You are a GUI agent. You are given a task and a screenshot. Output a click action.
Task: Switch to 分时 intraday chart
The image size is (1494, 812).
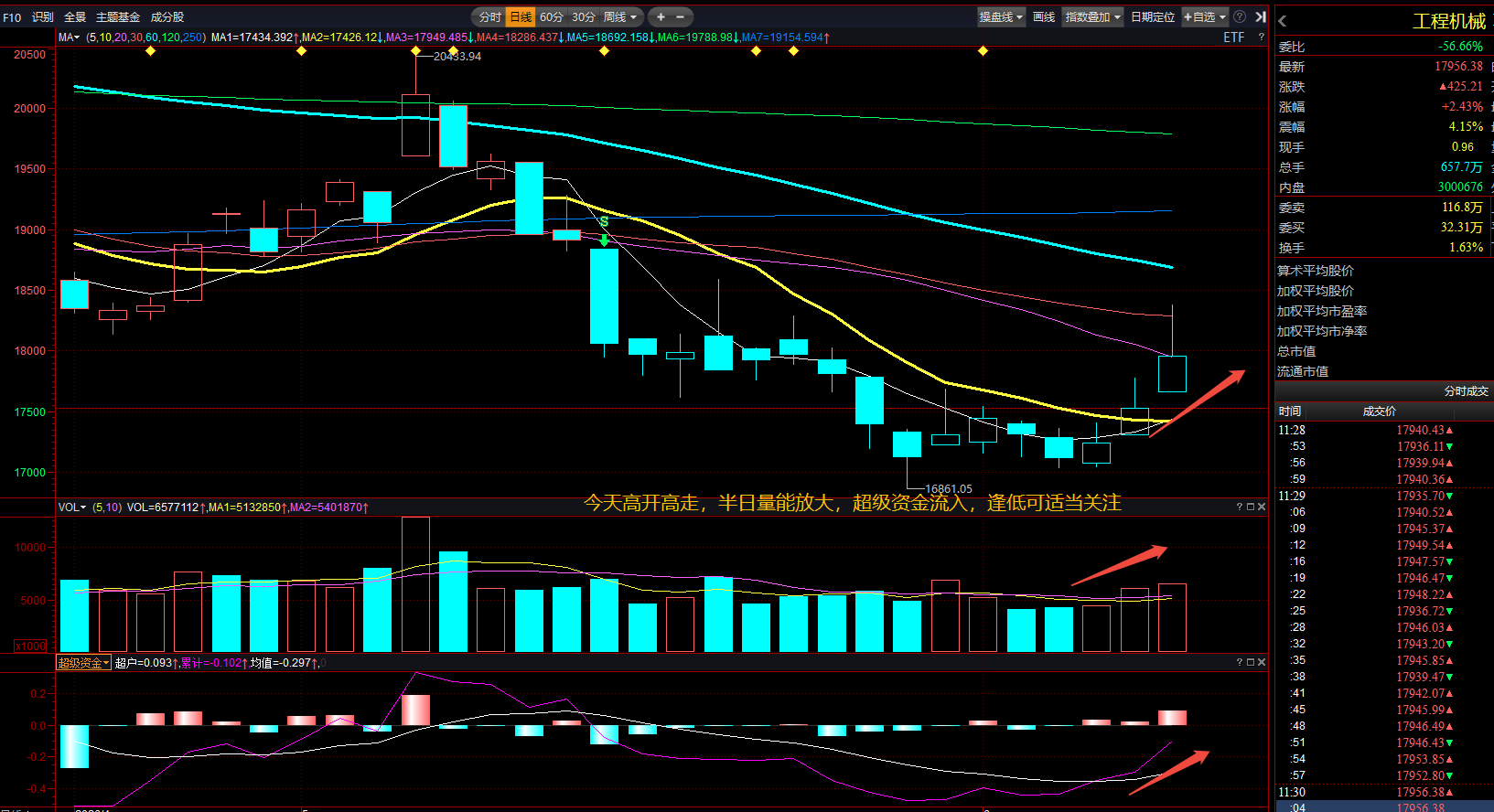pos(490,17)
